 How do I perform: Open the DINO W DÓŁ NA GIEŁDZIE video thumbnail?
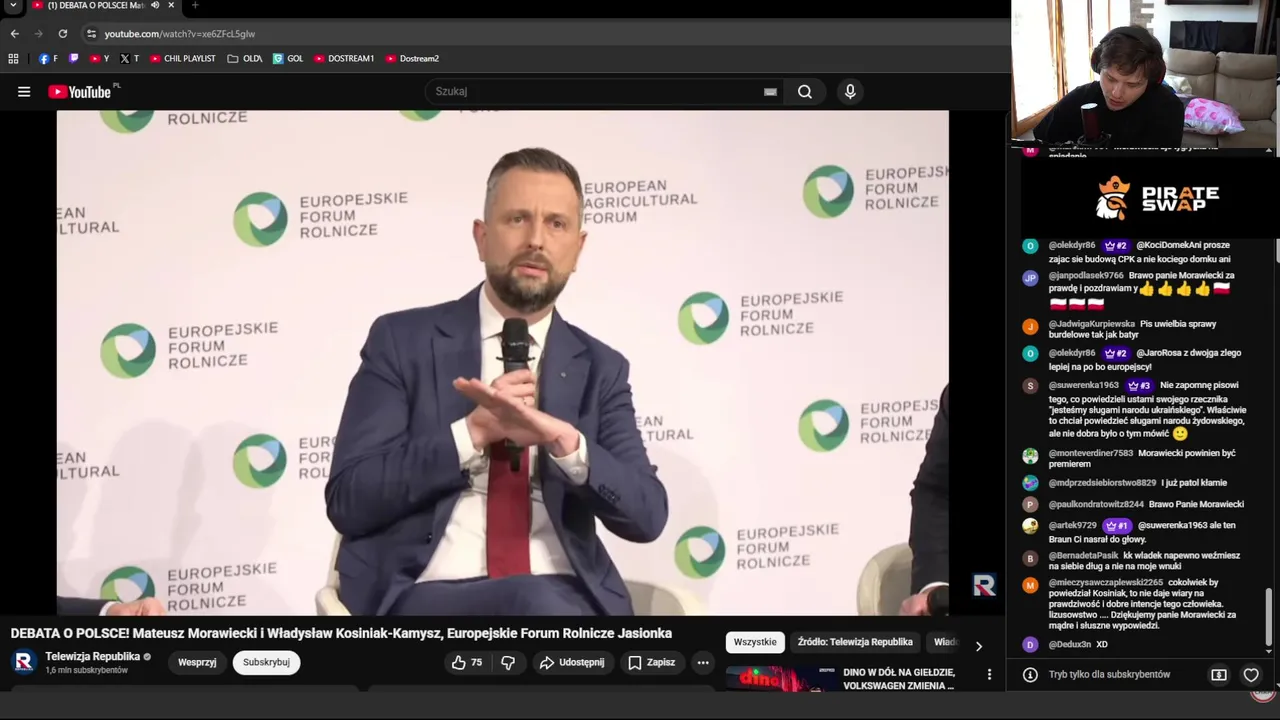tap(782, 679)
